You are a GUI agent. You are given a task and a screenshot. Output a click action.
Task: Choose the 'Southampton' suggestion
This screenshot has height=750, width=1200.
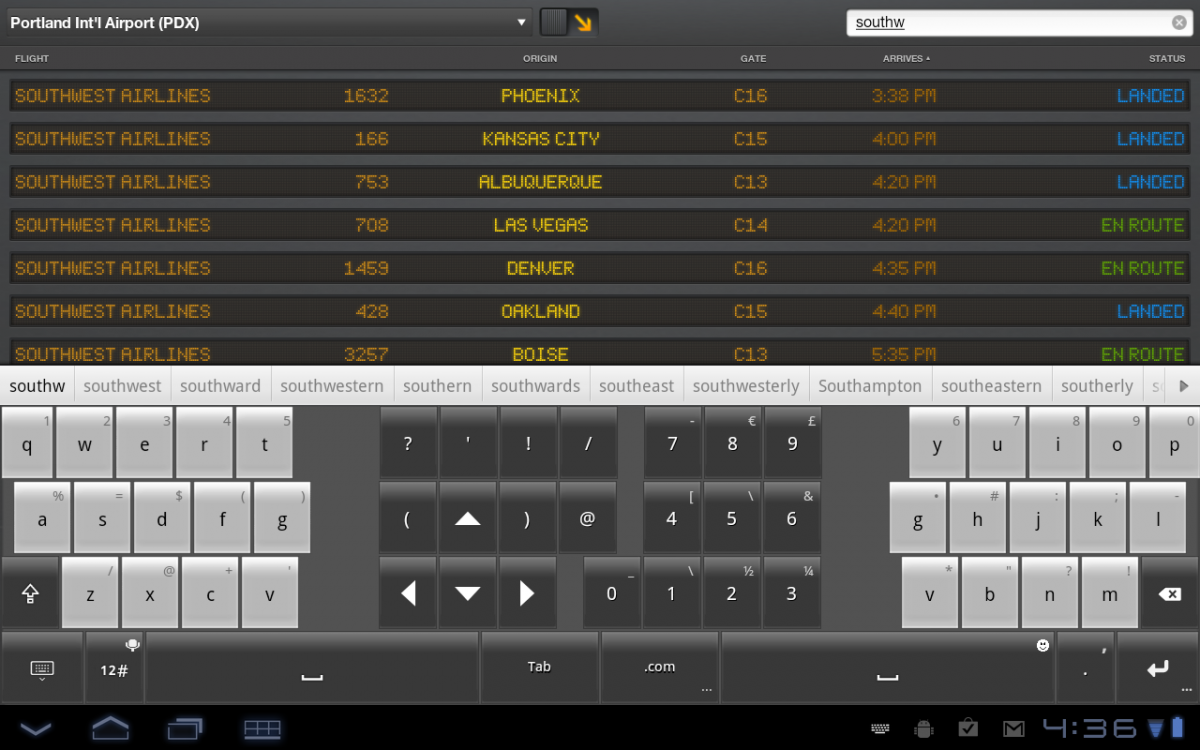(870, 386)
